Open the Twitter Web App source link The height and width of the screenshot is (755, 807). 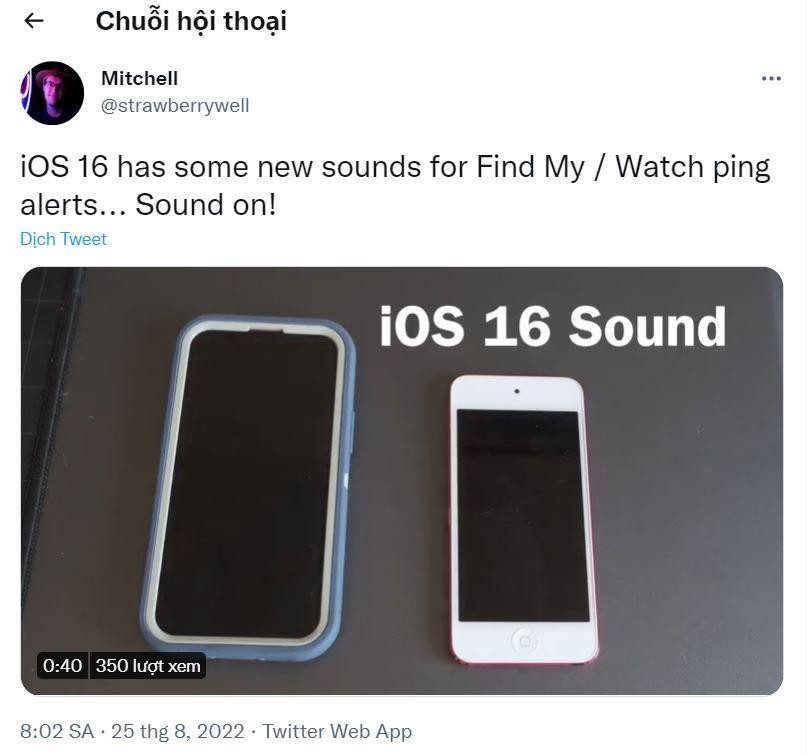pyautogui.click(x=337, y=731)
